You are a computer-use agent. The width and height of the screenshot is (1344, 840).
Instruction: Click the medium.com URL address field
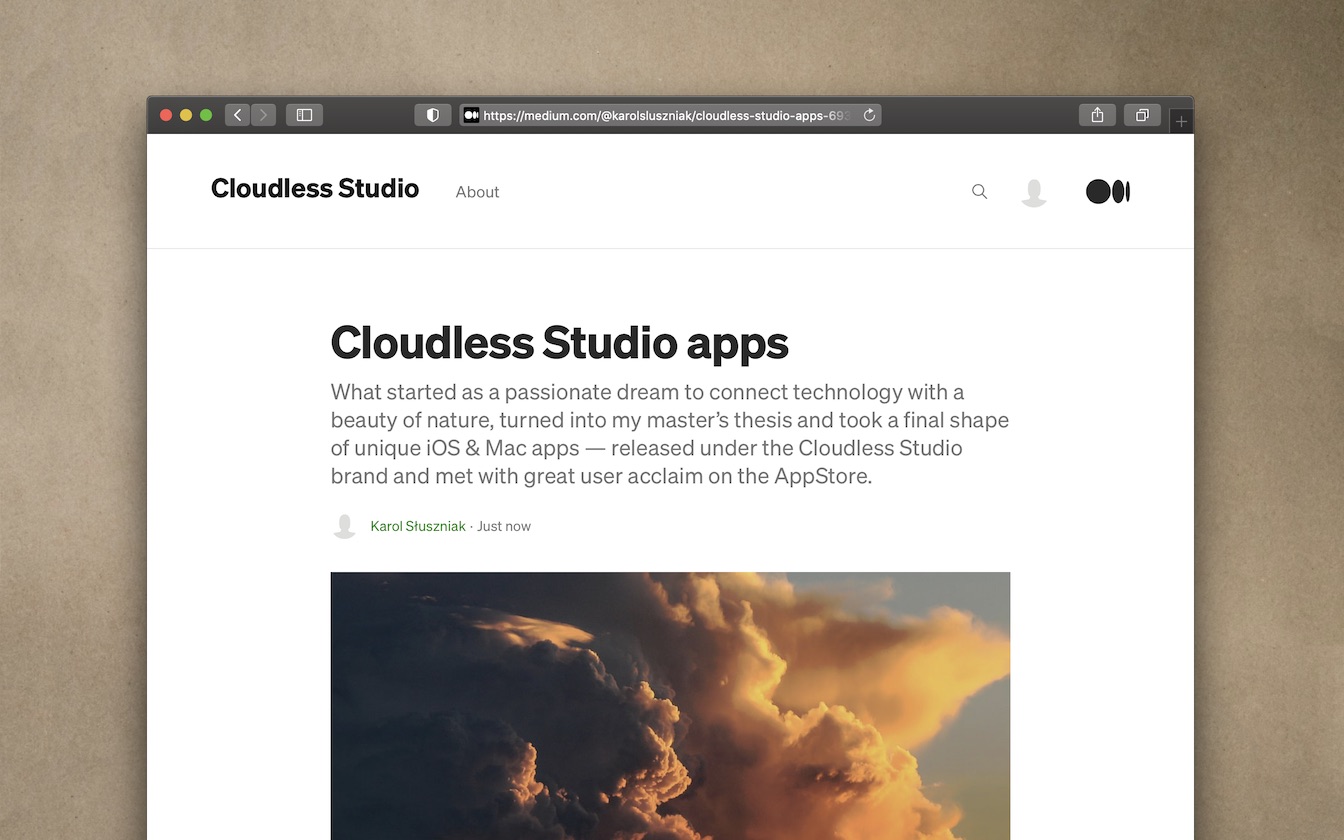click(x=670, y=115)
